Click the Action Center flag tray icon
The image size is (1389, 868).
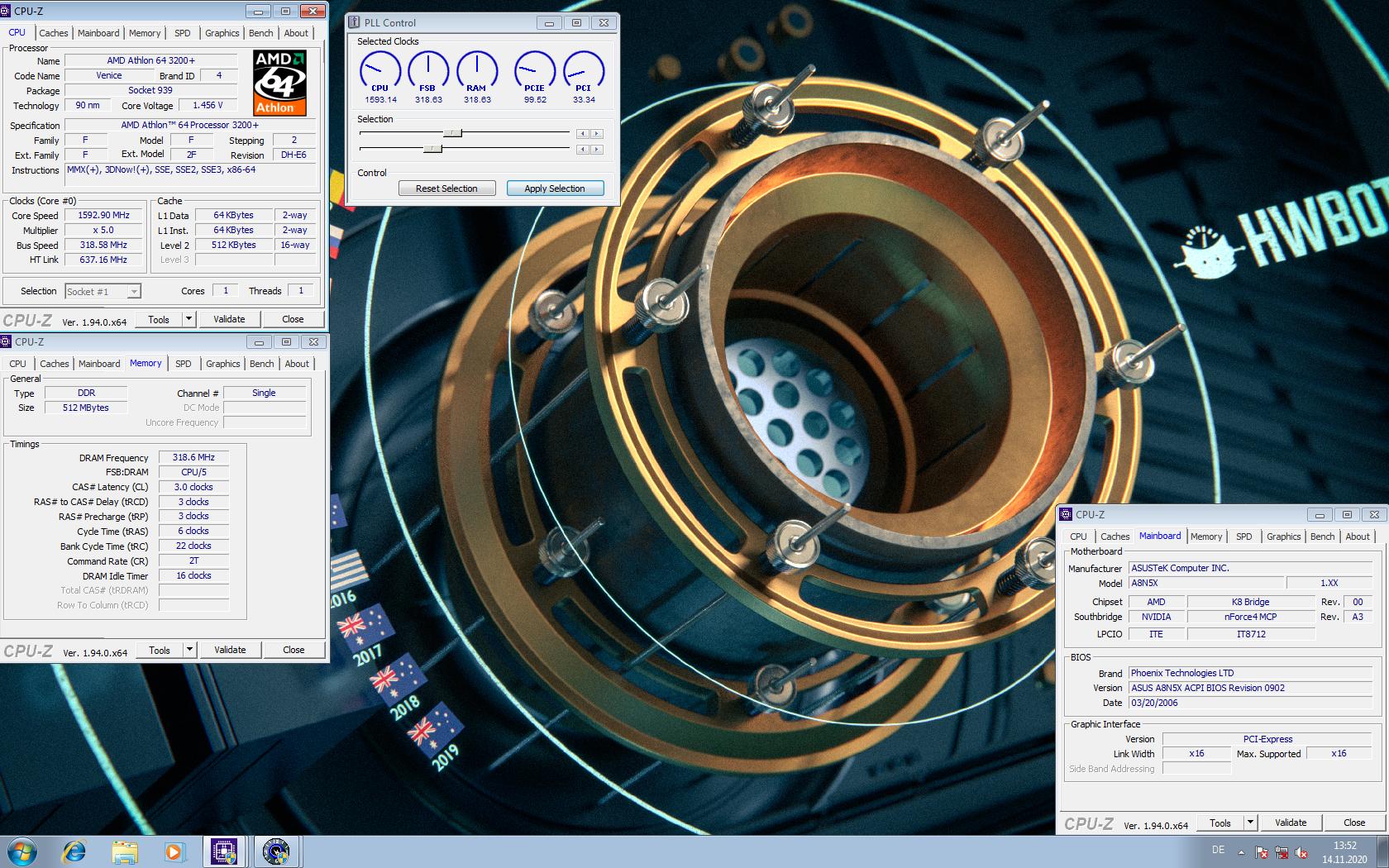[x=1262, y=852]
